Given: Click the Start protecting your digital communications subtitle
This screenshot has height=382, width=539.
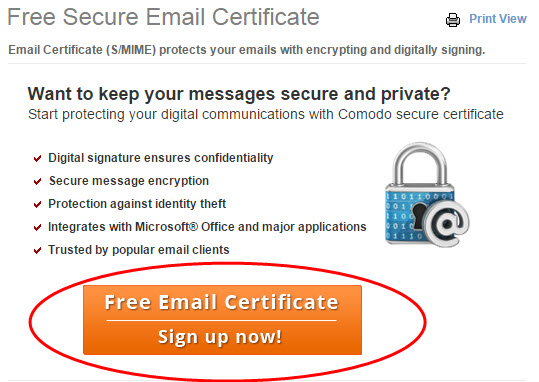Looking at the screenshot, I should (x=266, y=114).
